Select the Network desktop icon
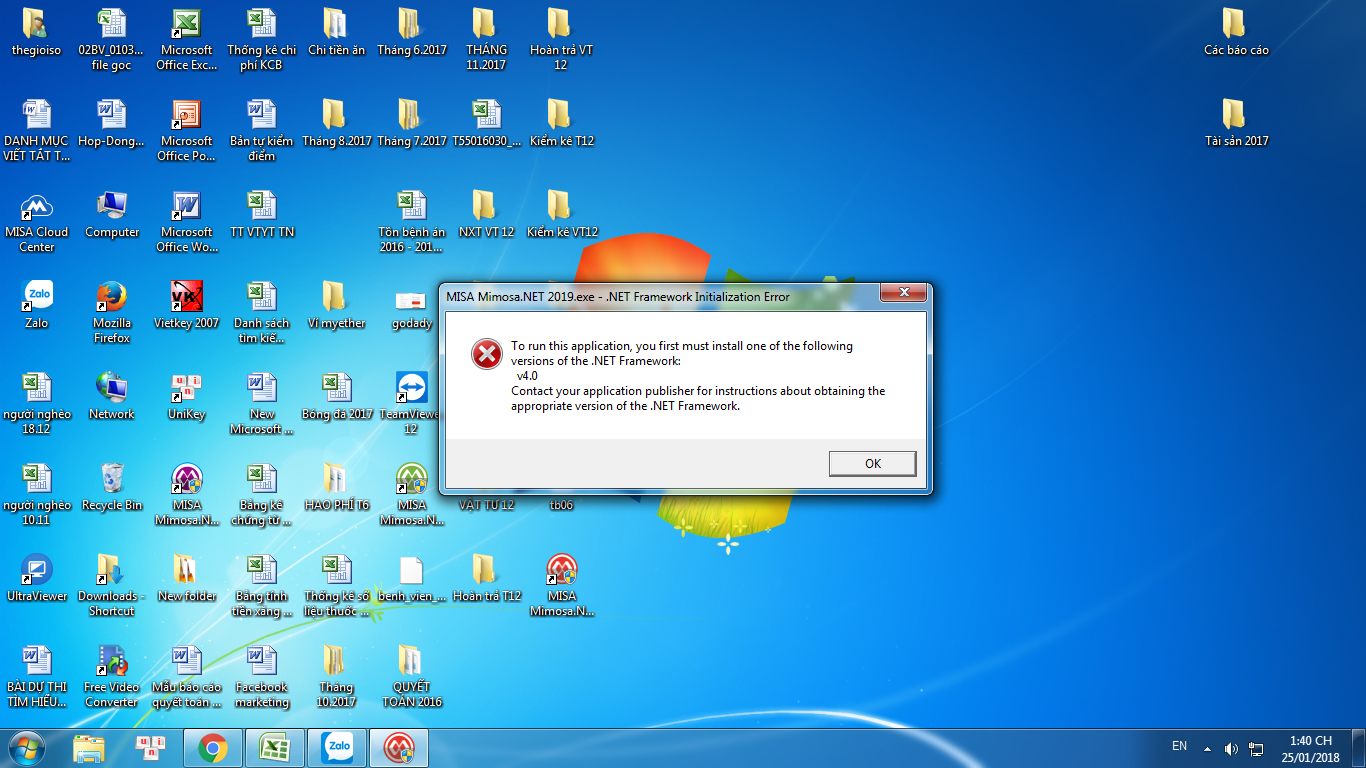Viewport: 1366px width, 768px height. 112,397
